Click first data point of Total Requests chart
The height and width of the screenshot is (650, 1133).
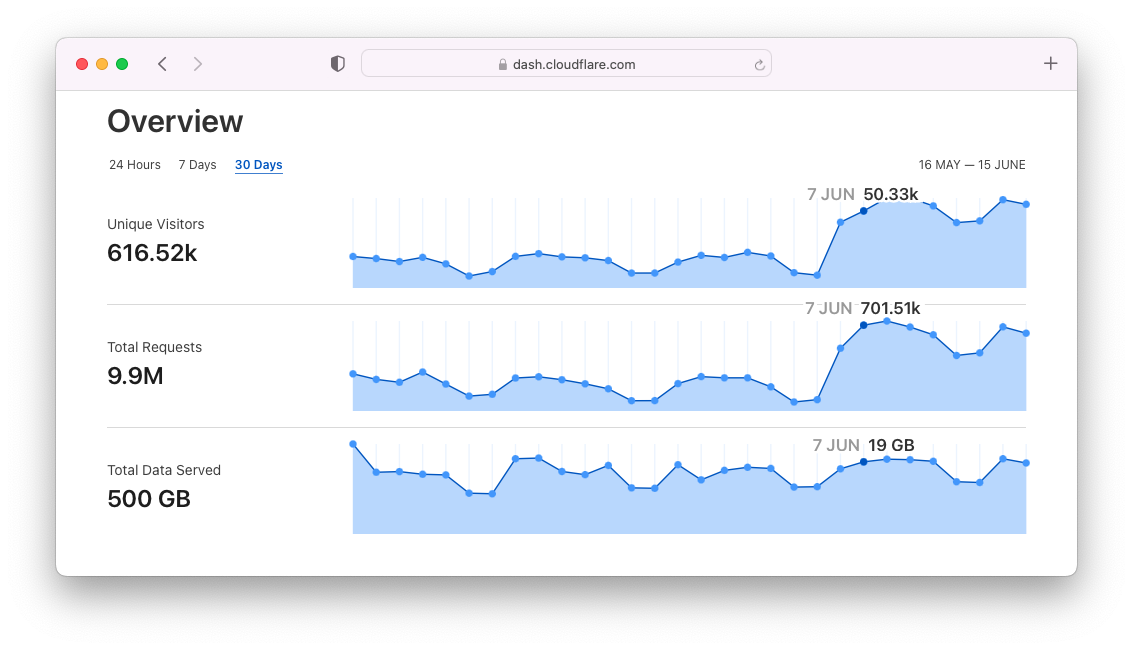tap(353, 374)
